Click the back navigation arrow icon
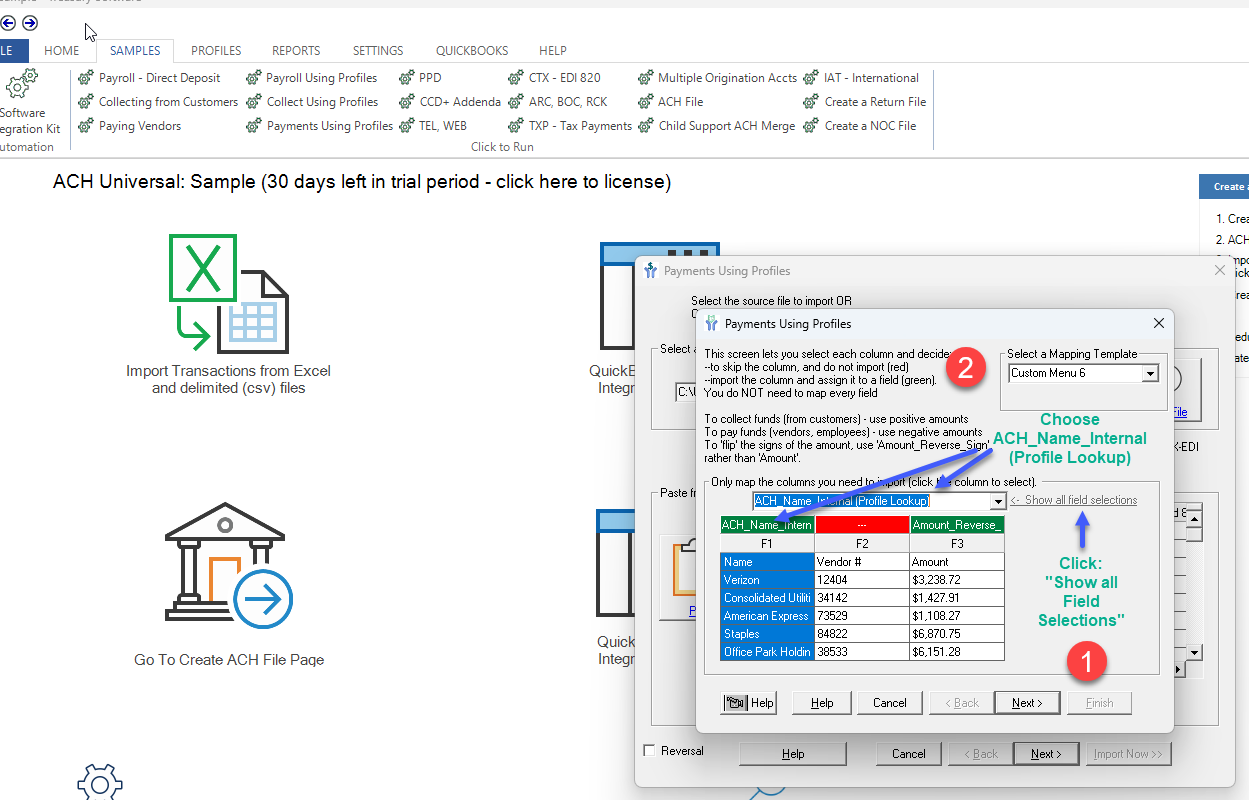The image size is (1249, 800). click(x=8, y=23)
